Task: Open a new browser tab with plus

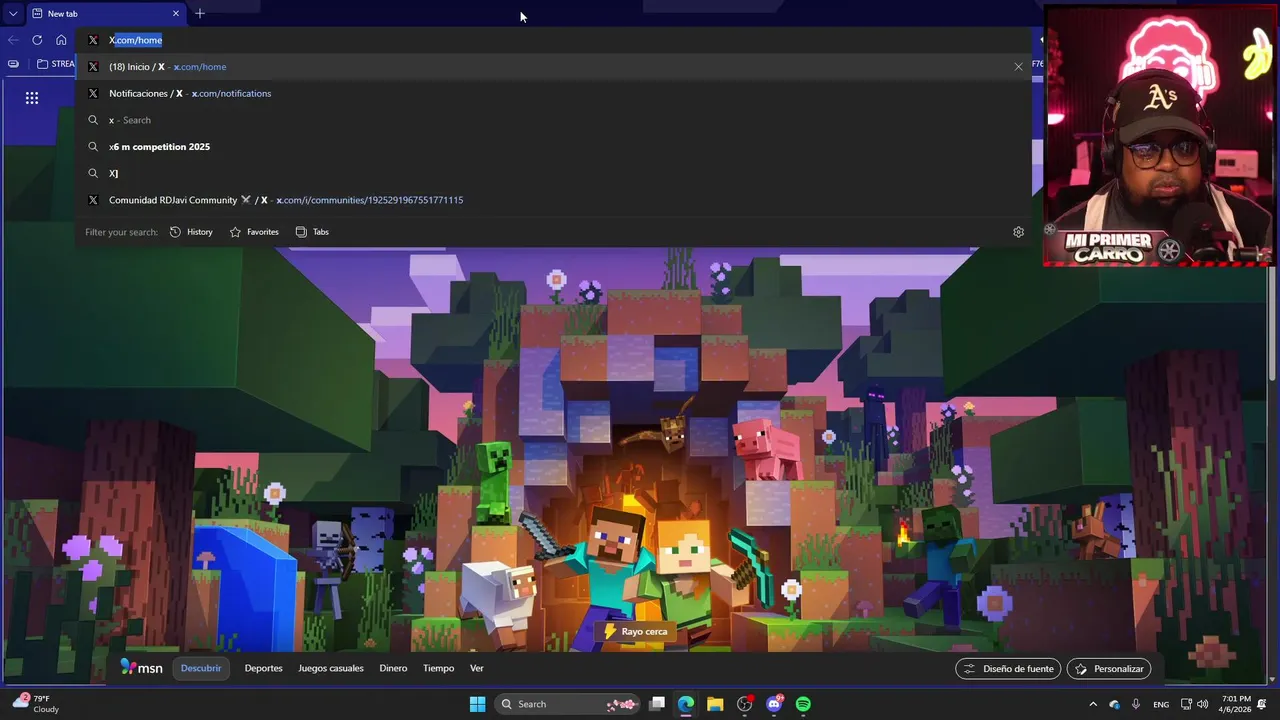Action: click(x=200, y=14)
